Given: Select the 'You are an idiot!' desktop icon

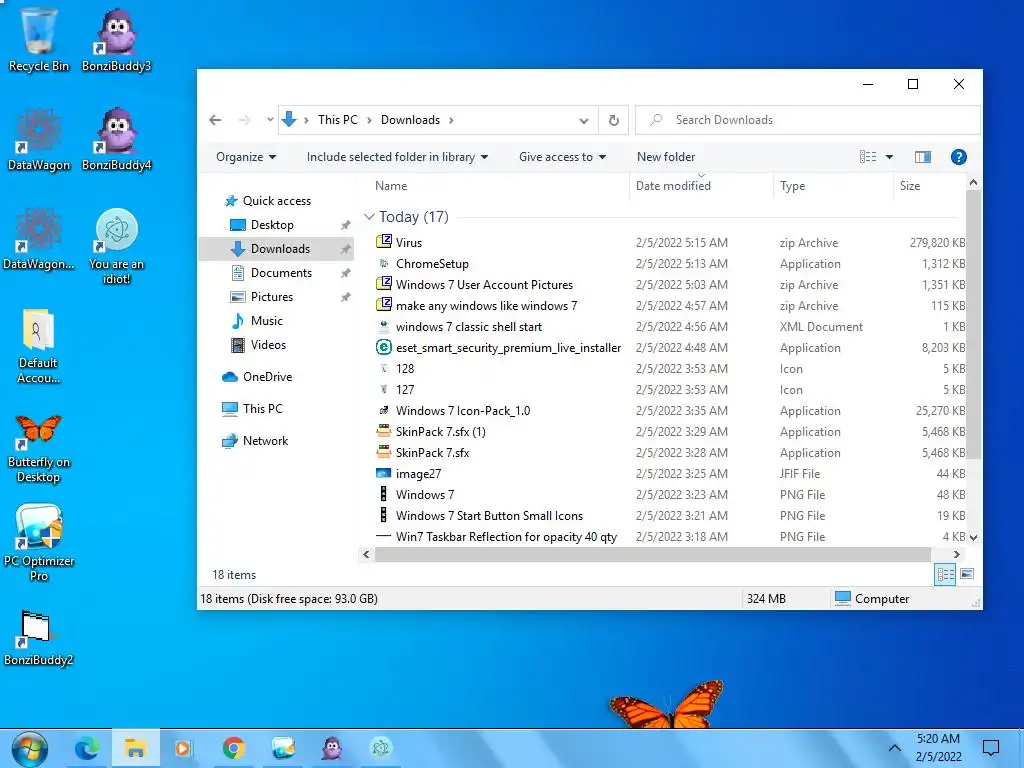Looking at the screenshot, I should [x=116, y=246].
